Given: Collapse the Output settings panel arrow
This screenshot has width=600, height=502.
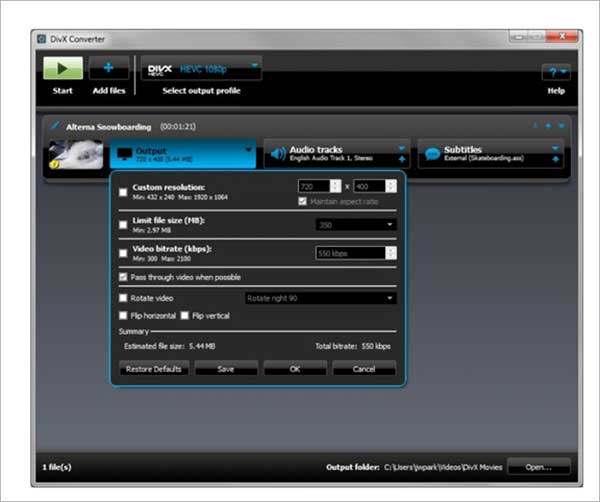Looking at the screenshot, I should pos(249,150).
